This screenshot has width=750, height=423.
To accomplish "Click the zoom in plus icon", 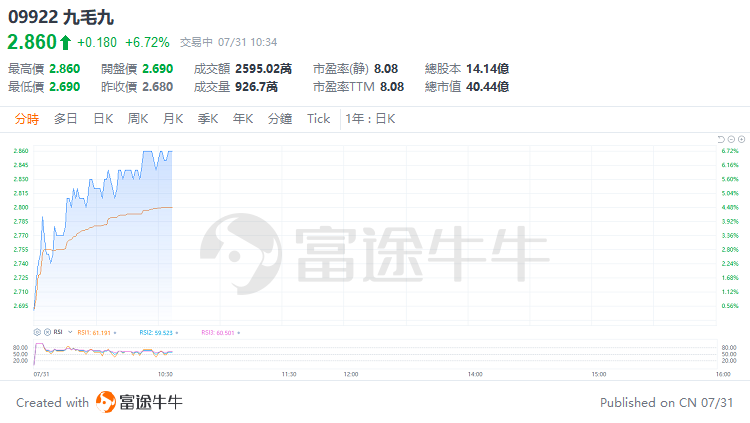I will (x=741, y=139).
